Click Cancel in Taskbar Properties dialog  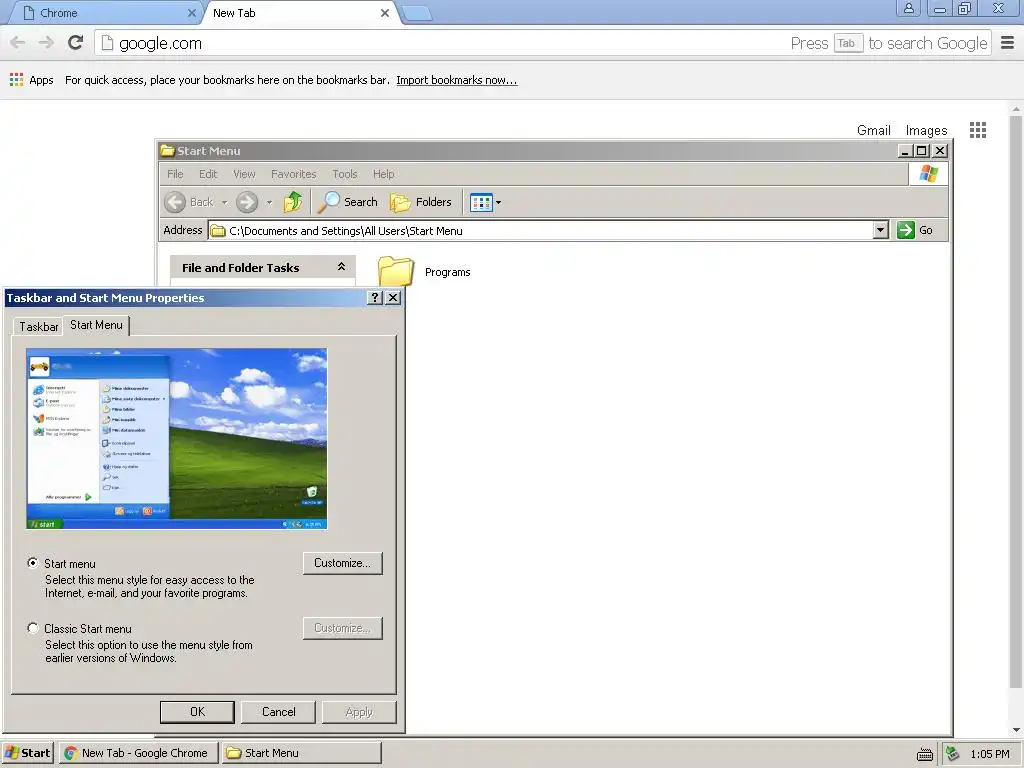click(279, 712)
